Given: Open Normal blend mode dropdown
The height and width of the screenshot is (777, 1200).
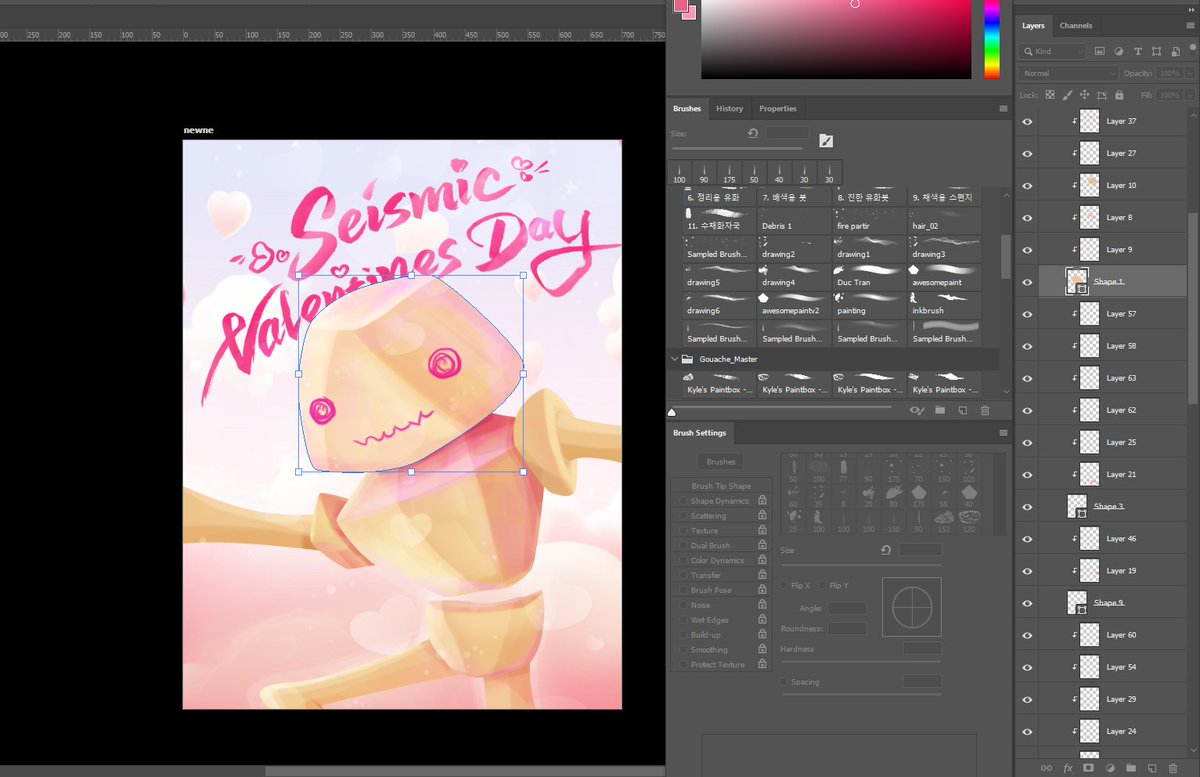Looking at the screenshot, I should (x=1068, y=73).
